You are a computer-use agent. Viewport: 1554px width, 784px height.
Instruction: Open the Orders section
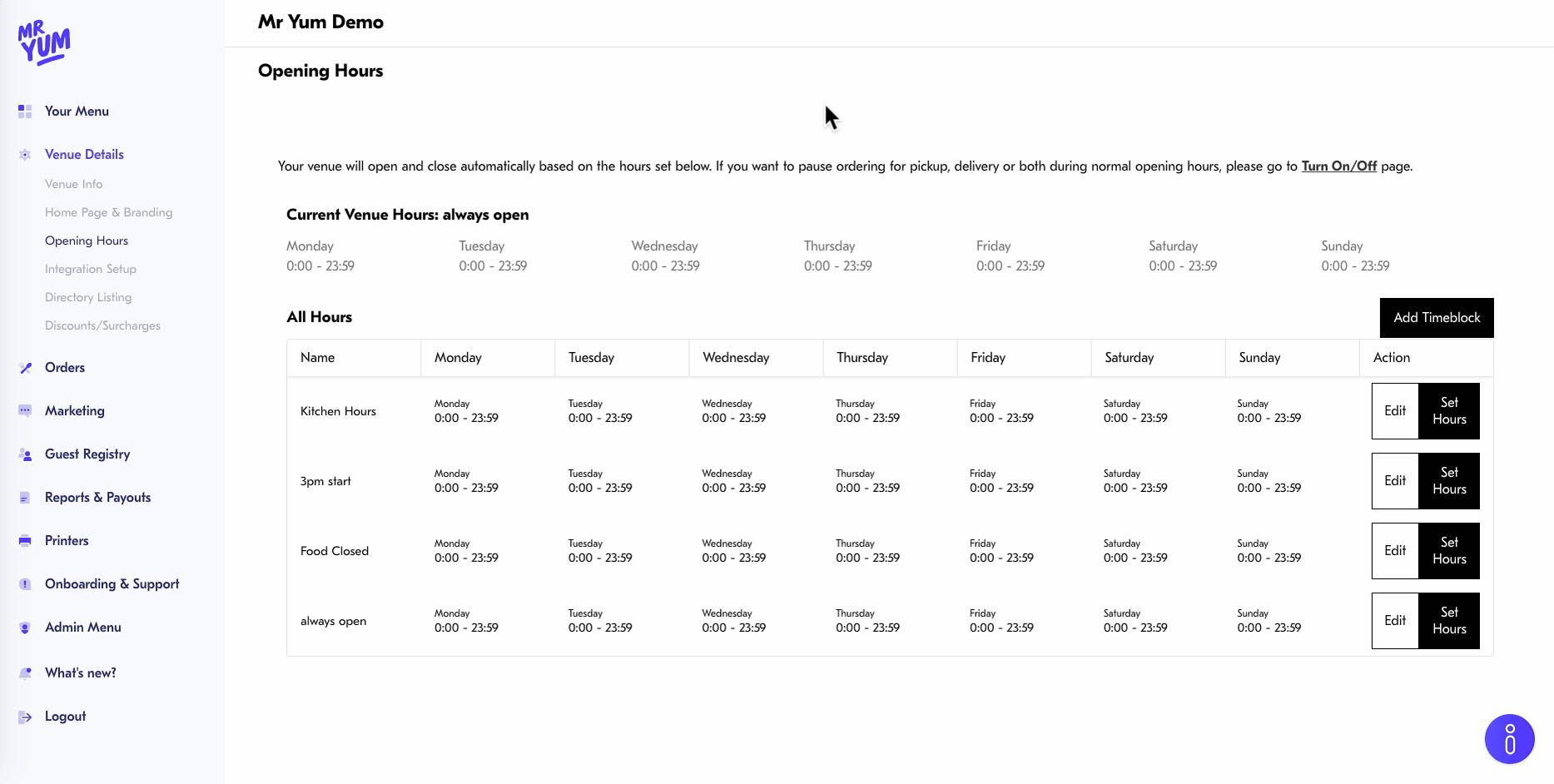(65, 368)
